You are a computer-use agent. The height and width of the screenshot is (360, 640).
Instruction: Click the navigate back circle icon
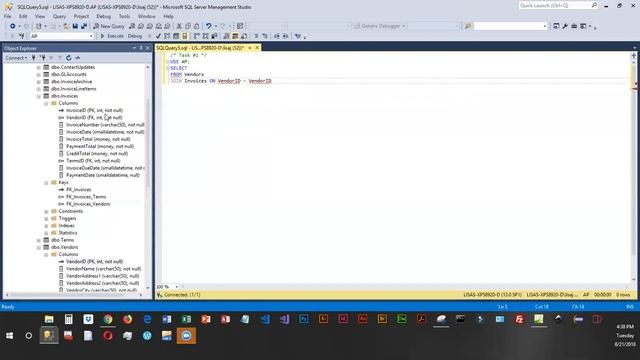(x=13, y=26)
